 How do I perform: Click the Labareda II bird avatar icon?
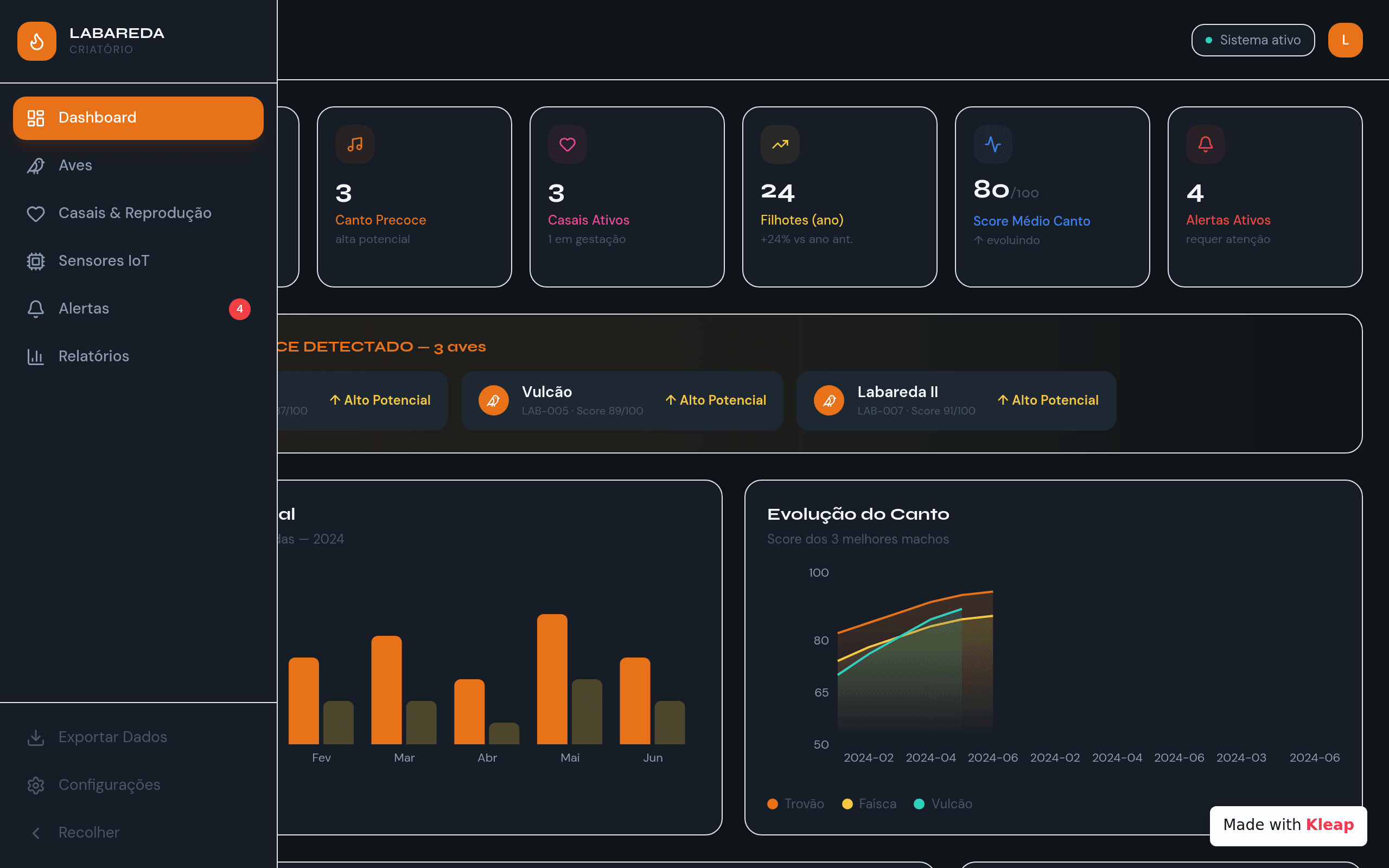(x=829, y=401)
